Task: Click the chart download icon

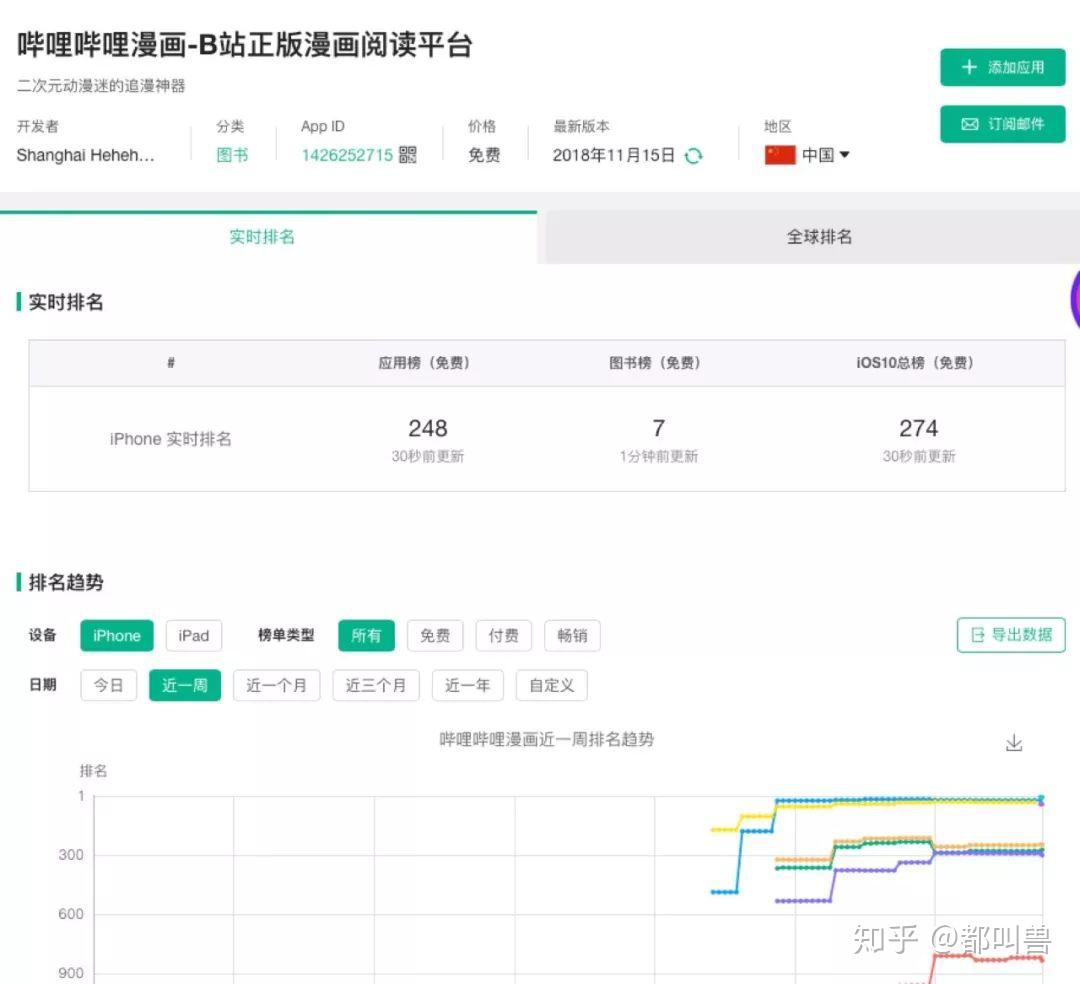Action: 1014,743
